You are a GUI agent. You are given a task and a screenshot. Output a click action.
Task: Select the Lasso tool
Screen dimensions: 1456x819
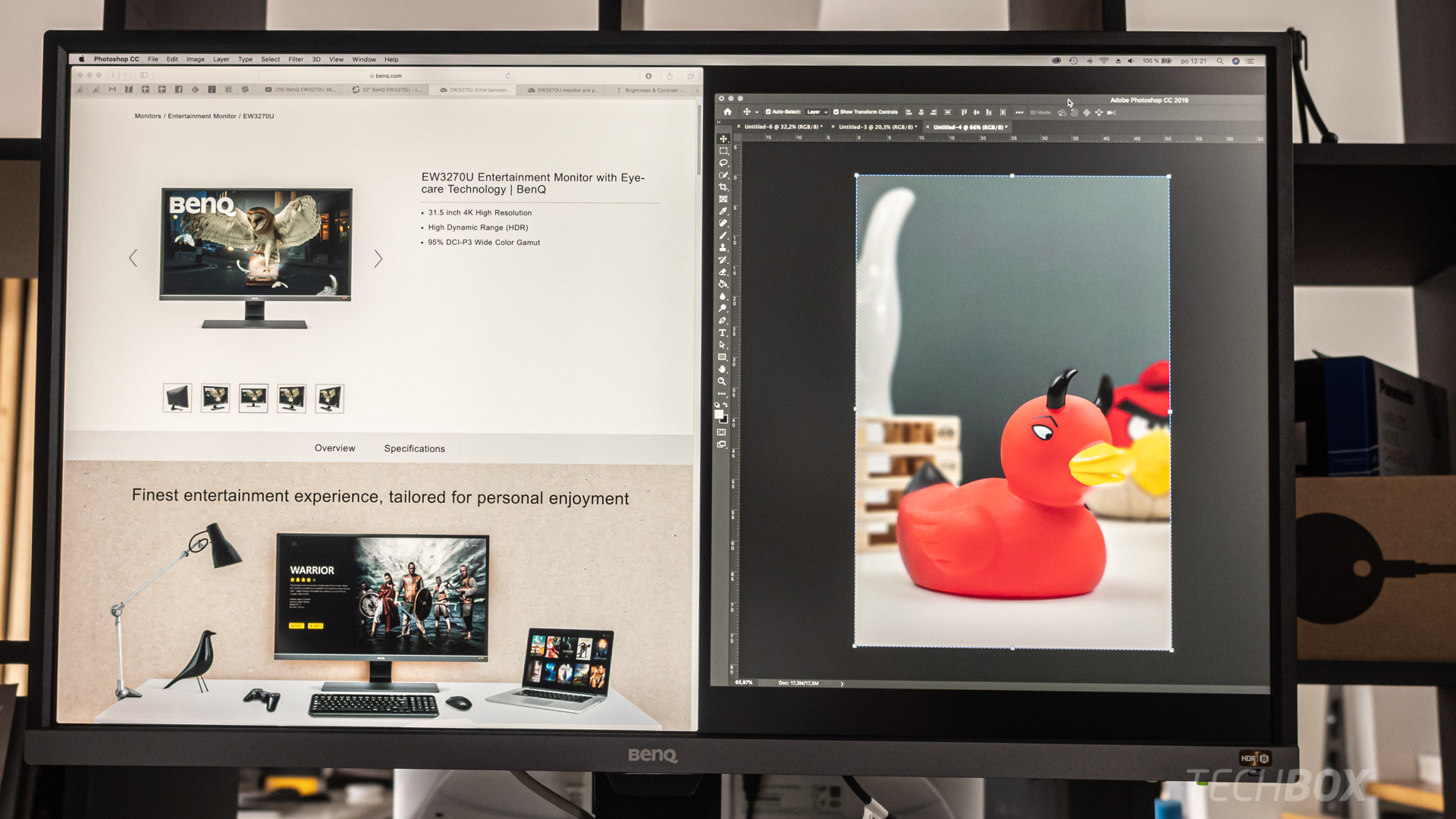click(x=723, y=163)
